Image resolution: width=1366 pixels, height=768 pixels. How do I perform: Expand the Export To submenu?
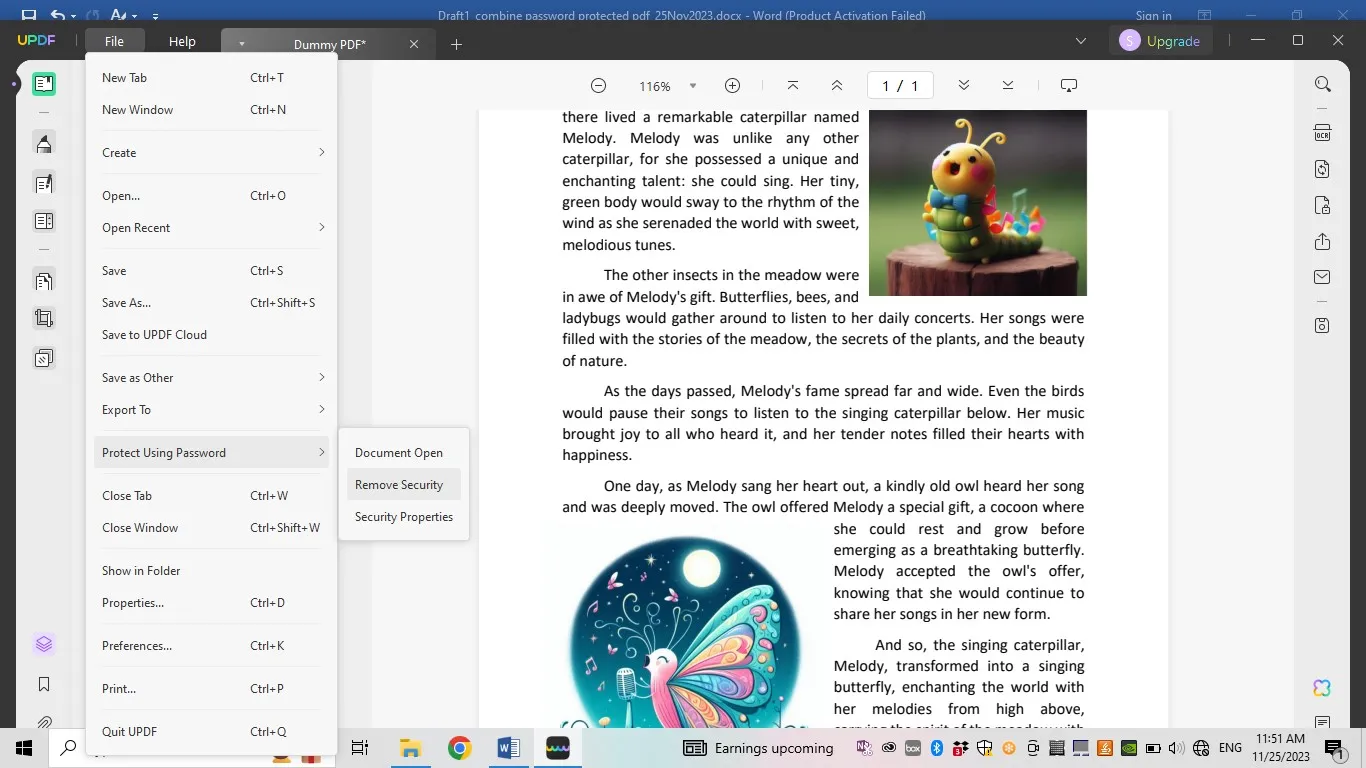pyautogui.click(x=211, y=409)
